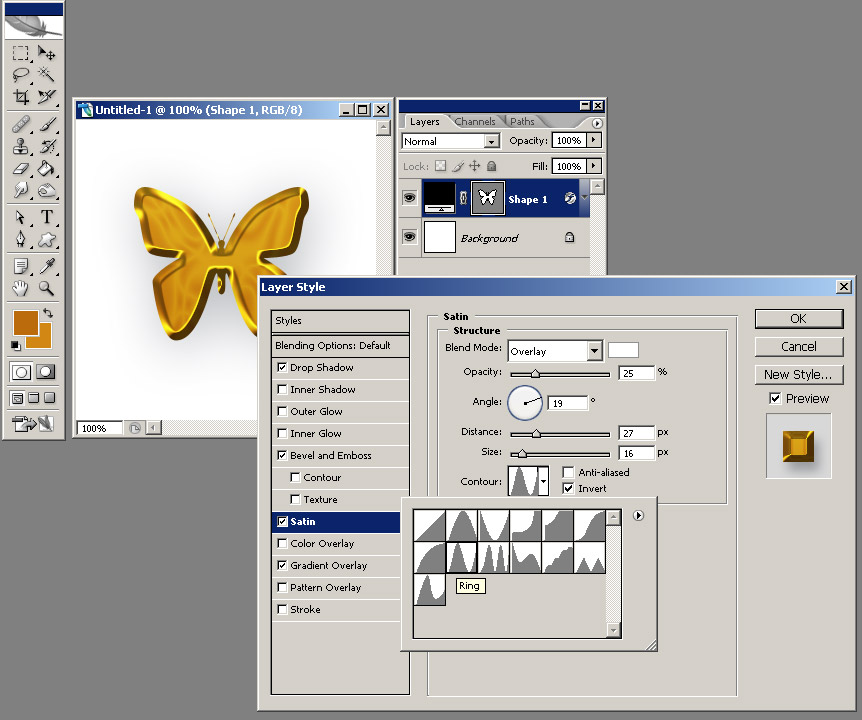Select the Hand tool
The width and height of the screenshot is (862, 720).
pos(20,288)
